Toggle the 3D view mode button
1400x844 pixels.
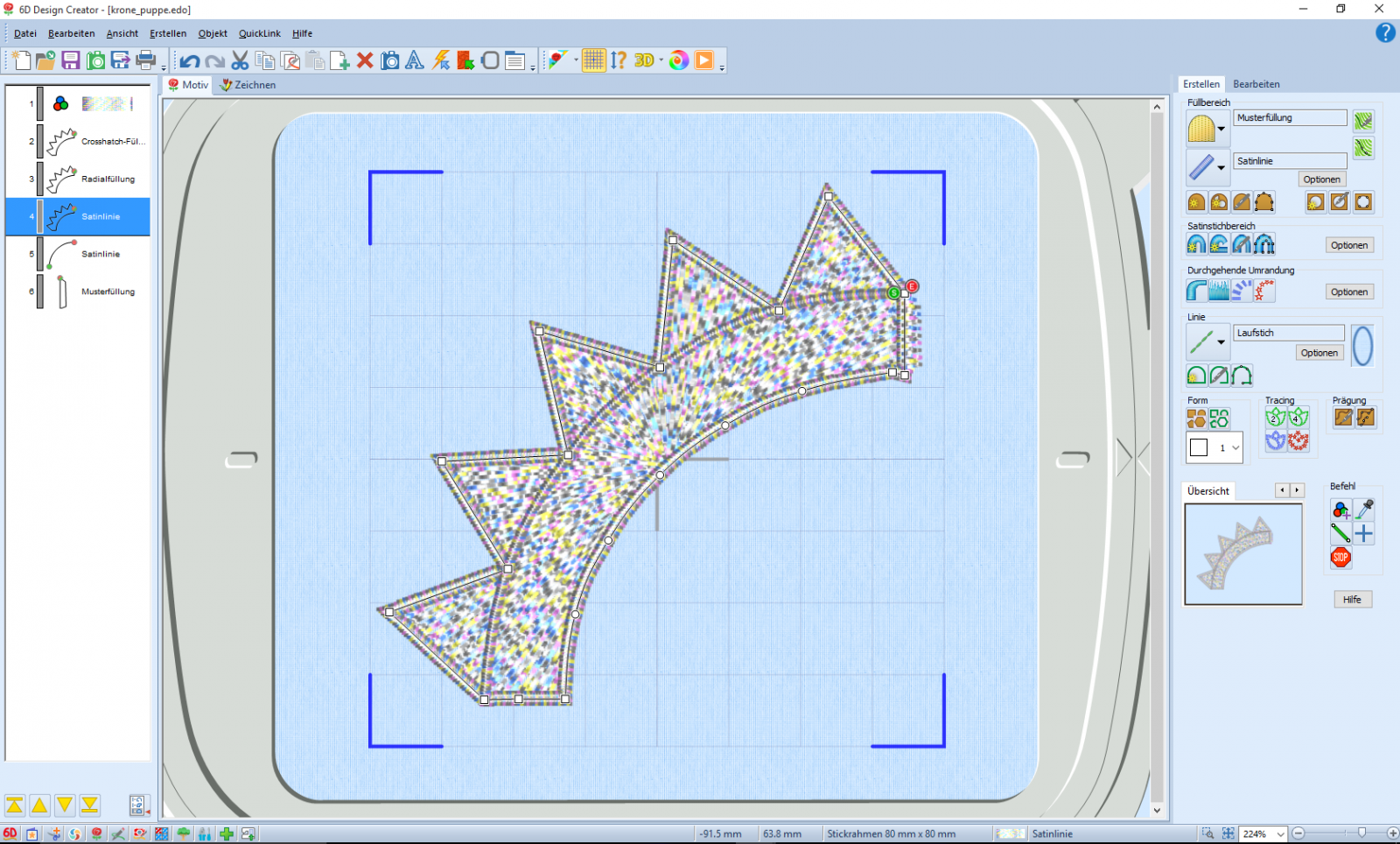(644, 60)
